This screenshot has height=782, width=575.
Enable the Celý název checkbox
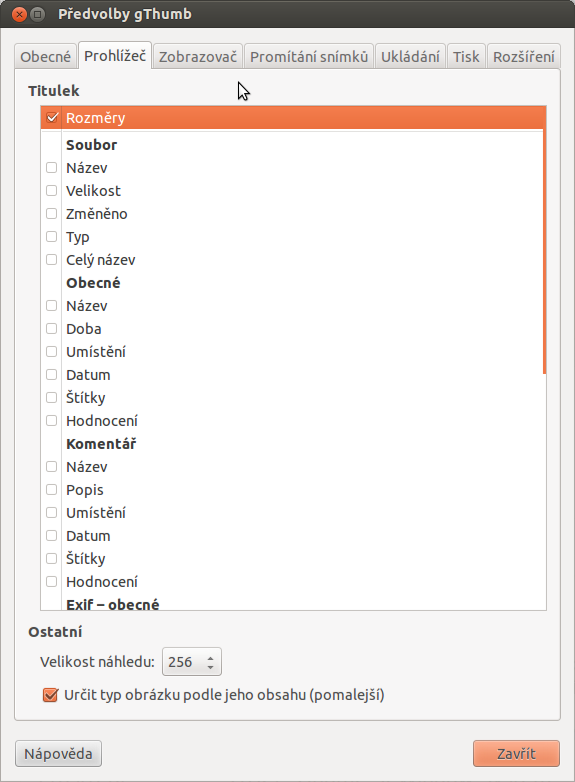[x=51, y=259]
